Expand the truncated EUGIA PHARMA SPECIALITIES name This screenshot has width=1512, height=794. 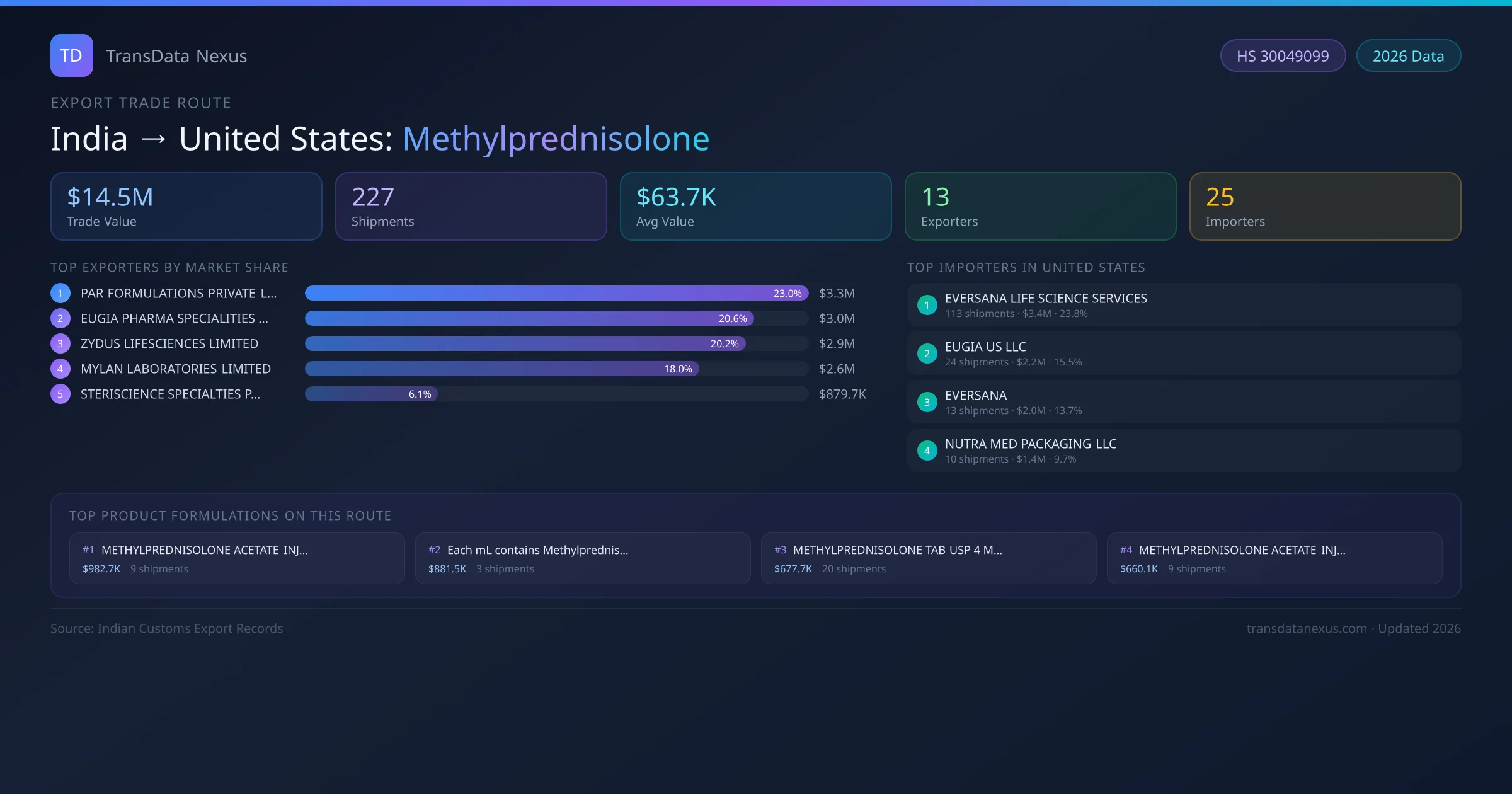click(175, 318)
